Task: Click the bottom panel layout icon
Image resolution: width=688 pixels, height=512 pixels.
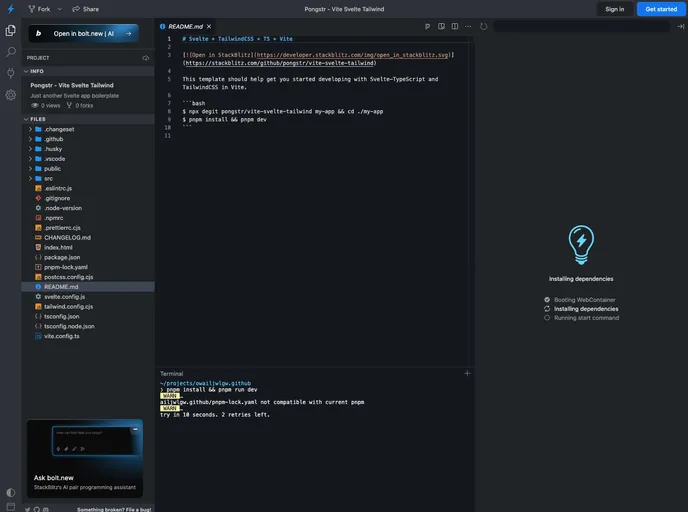Action: point(11,507)
